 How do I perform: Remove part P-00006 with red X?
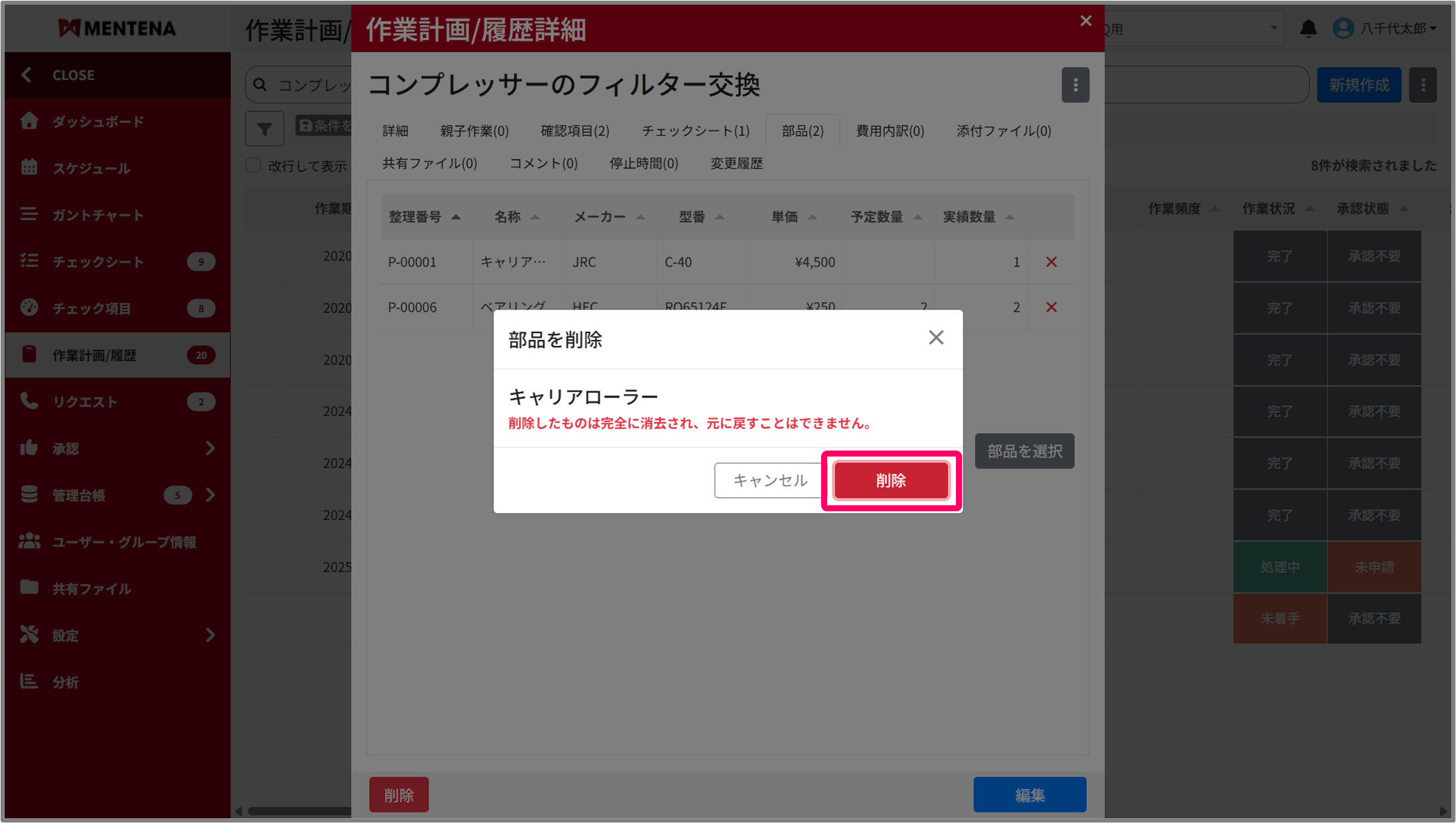tap(1051, 307)
